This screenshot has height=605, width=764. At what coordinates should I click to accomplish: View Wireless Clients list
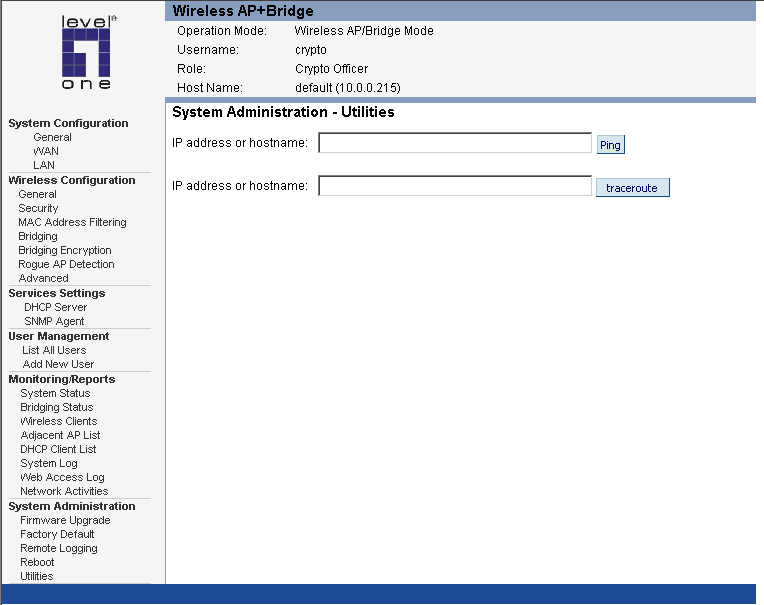58,421
